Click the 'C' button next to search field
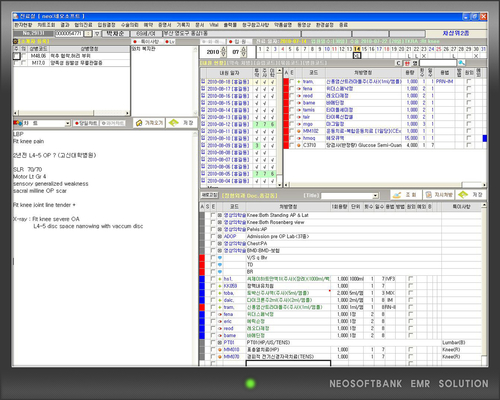The image size is (500, 400). pyautogui.click(x=399, y=63)
